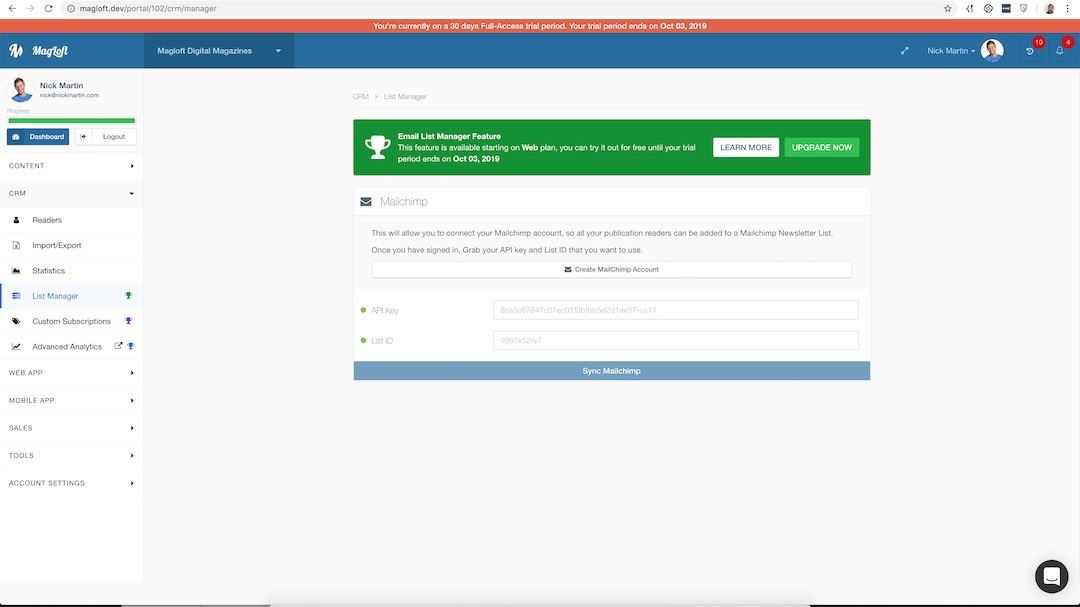Reload the page in browser
Viewport: 1080px width, 607px height.
[48, 8]
